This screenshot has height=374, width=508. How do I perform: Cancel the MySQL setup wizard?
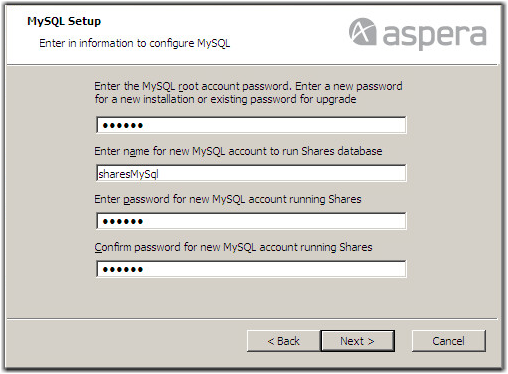448,341
